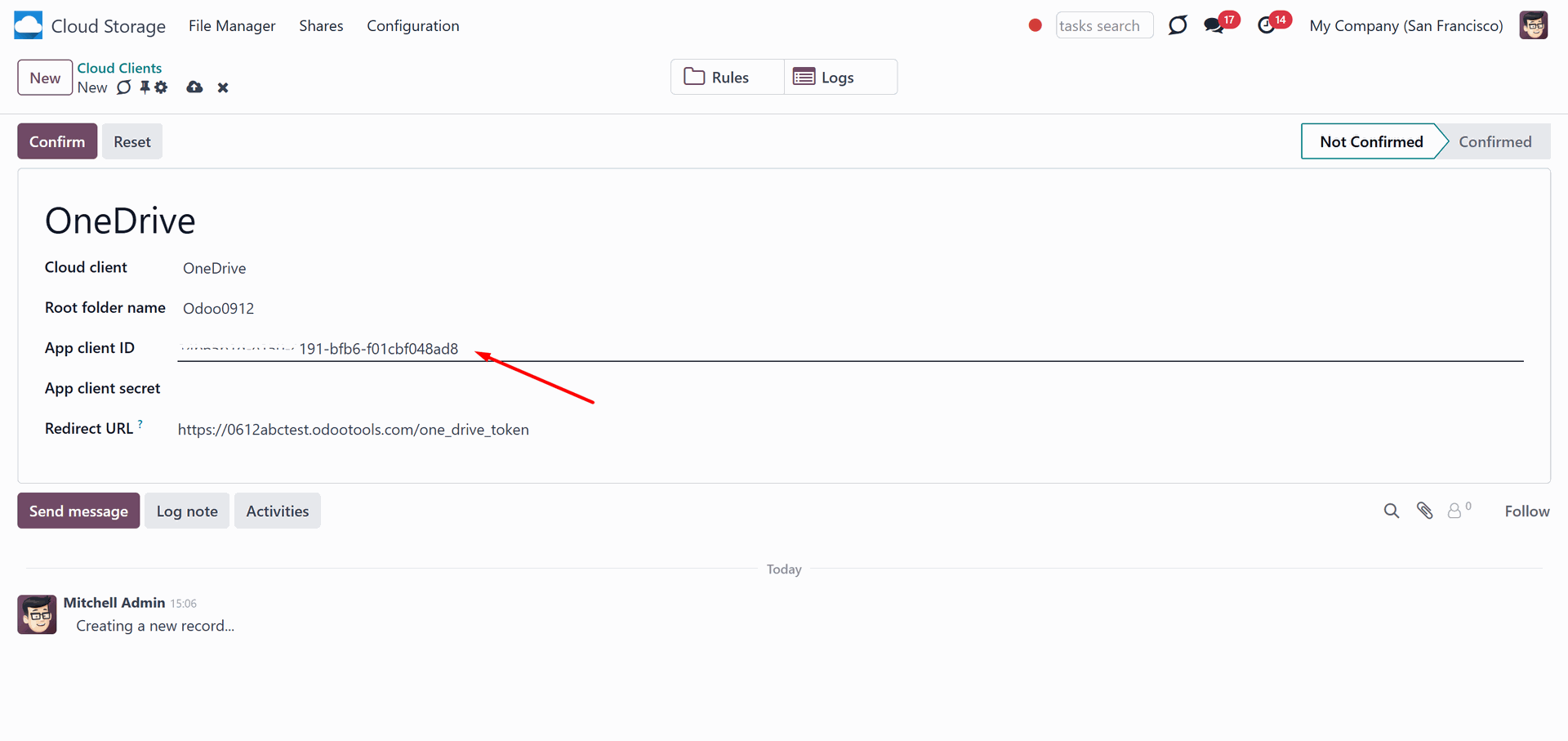
Task: Switch to the Log note tab
Action: click(x=187, y=511)
